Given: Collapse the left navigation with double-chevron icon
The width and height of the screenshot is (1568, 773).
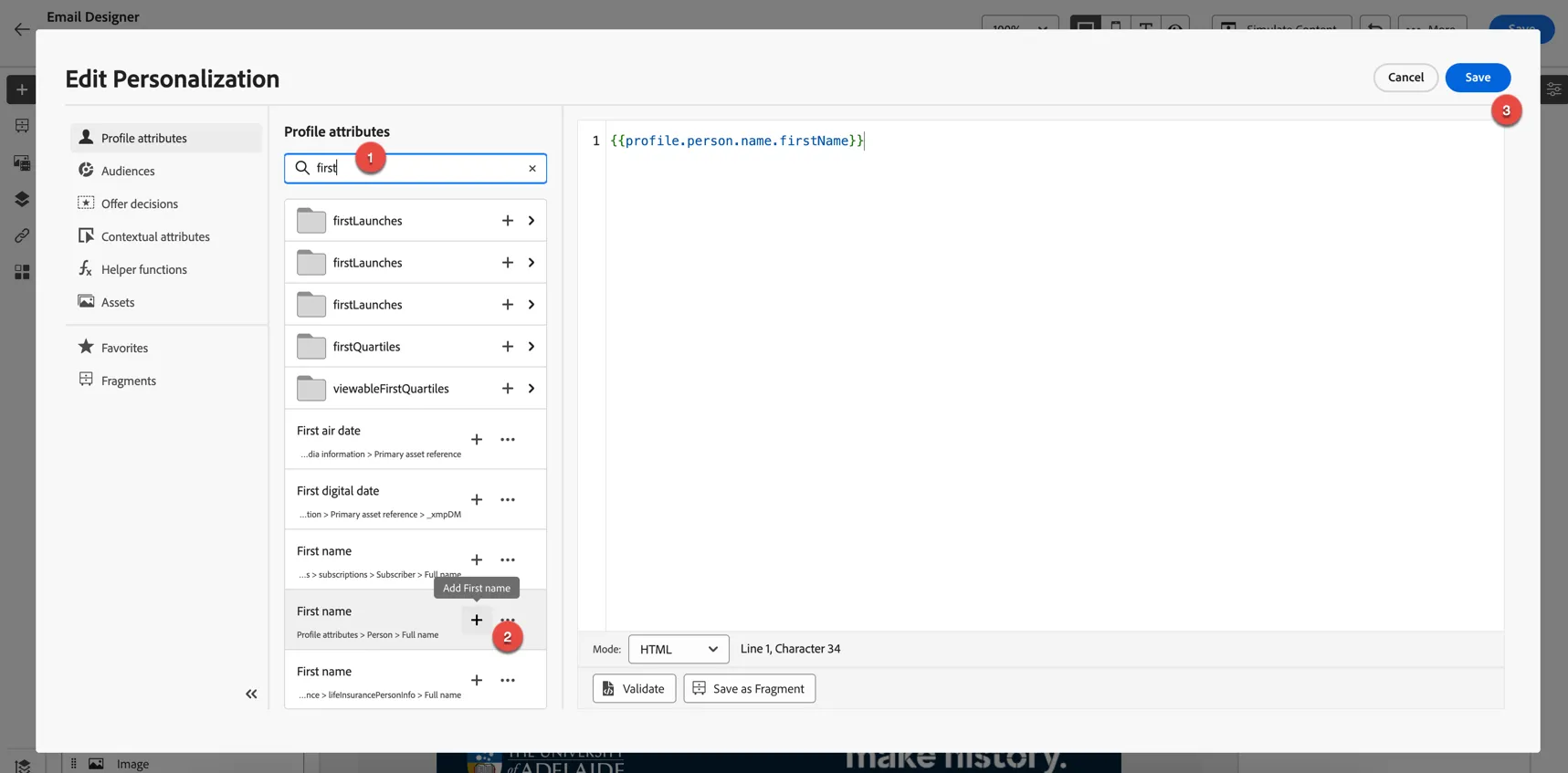Looking at the screenshot, I should pyautogui.click(x=251, y=695).
